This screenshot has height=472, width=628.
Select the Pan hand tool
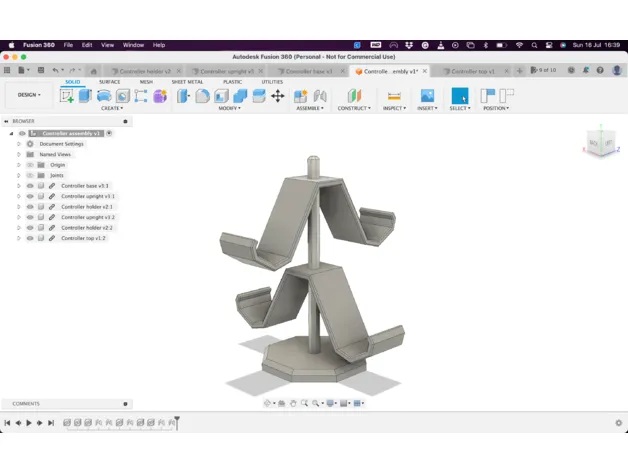tap(293, 403)
